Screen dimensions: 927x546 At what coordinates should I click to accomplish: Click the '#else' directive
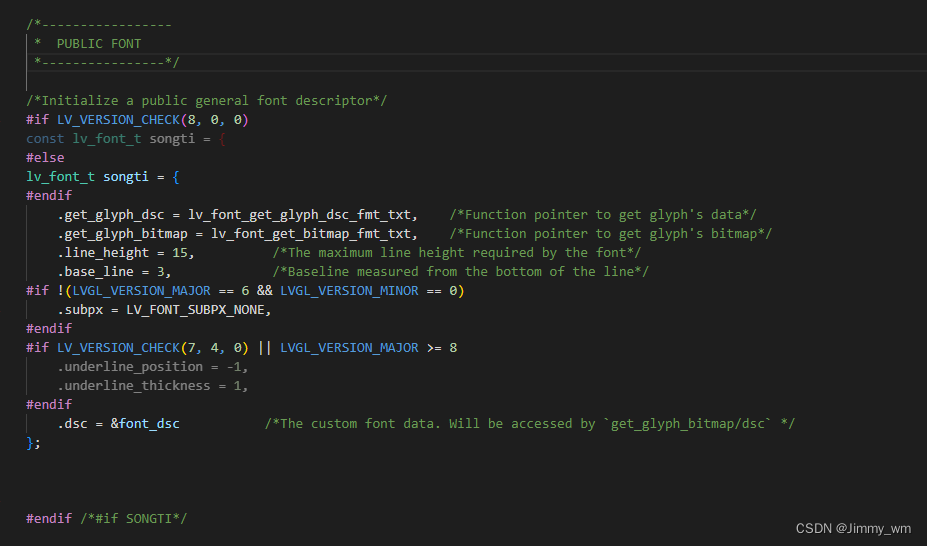click(x=45, y=158)
